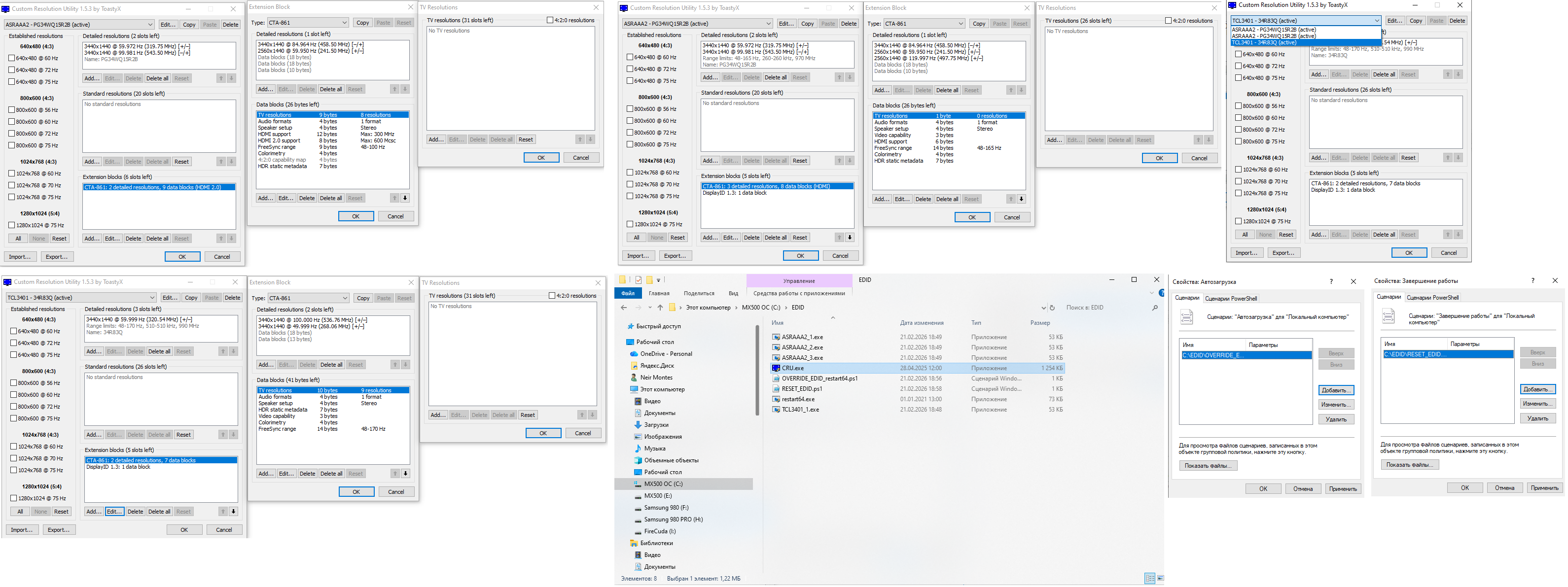The height and width of the screenshot is (587, 1568).
Task: Enable 4:2:0 resolutions where 26 slots are left
Action: tap(1168, 21)
